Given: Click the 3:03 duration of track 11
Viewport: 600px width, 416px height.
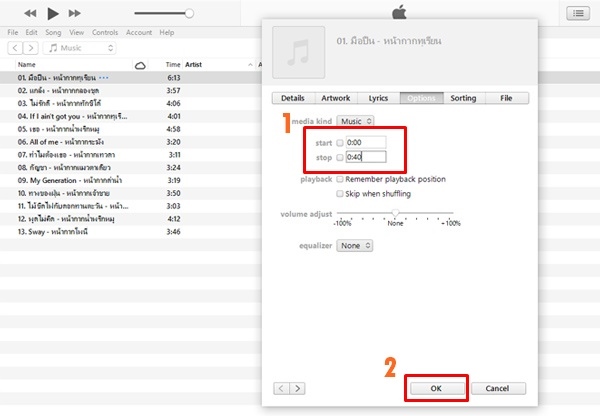Looking at the screenshot, I should (173, 206).
